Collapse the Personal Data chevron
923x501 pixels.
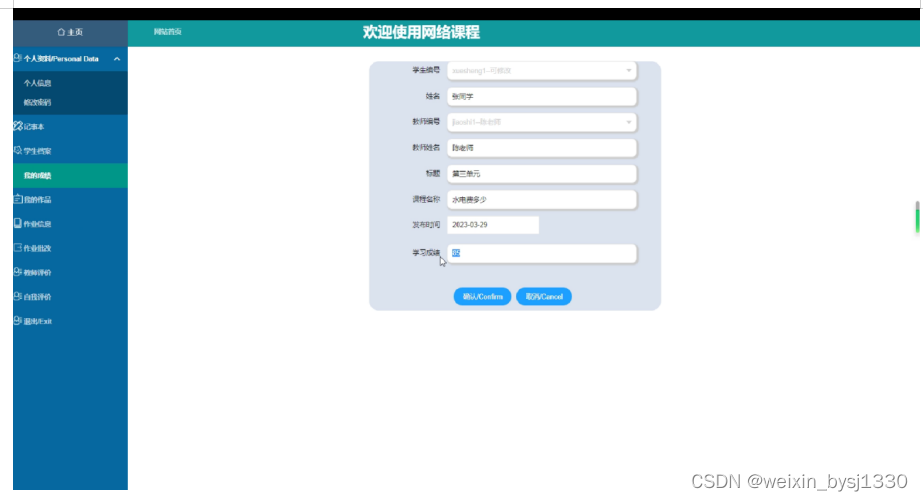[117, 59]
